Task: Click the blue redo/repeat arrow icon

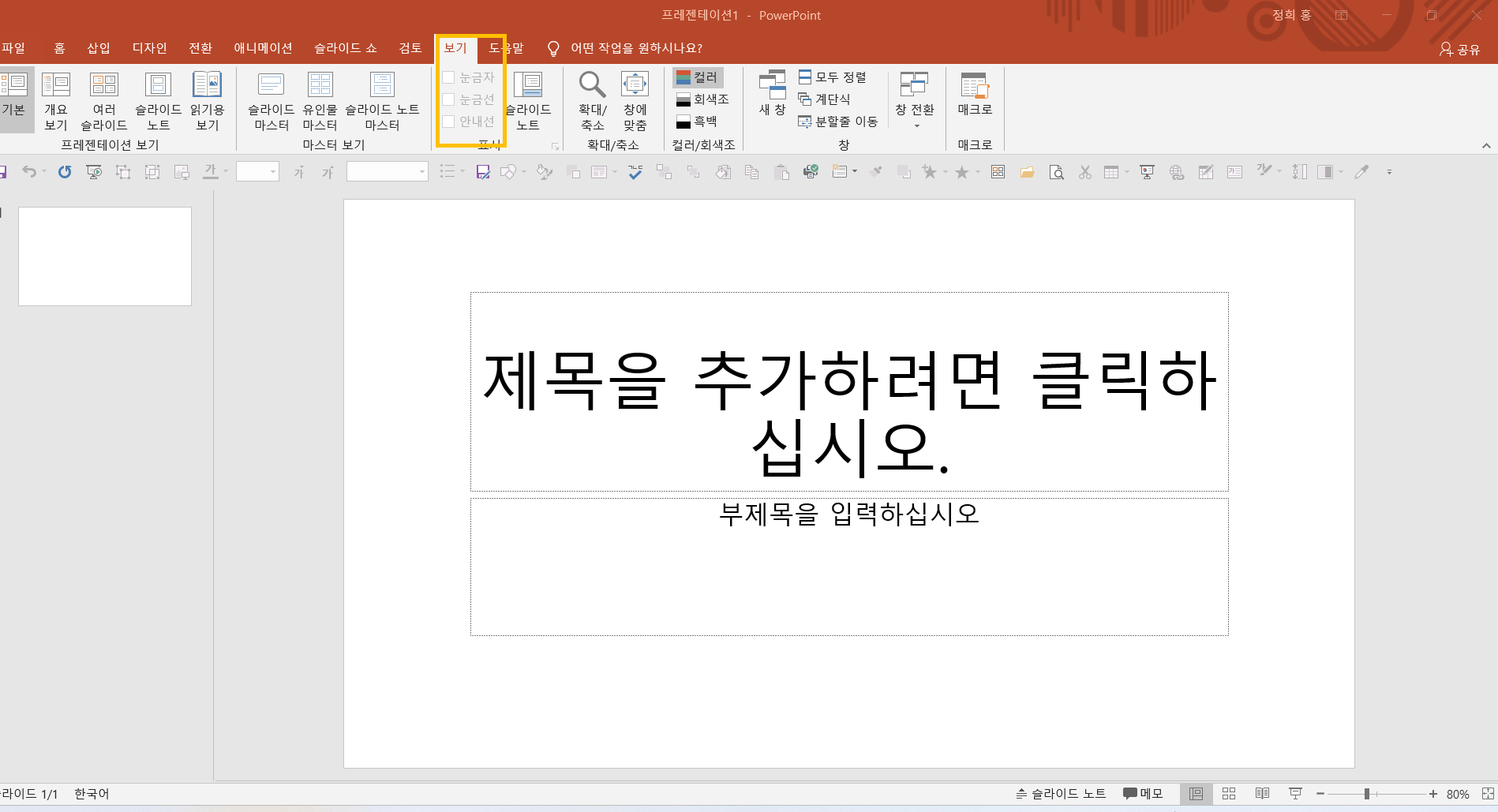Action: tap(65, 171)
